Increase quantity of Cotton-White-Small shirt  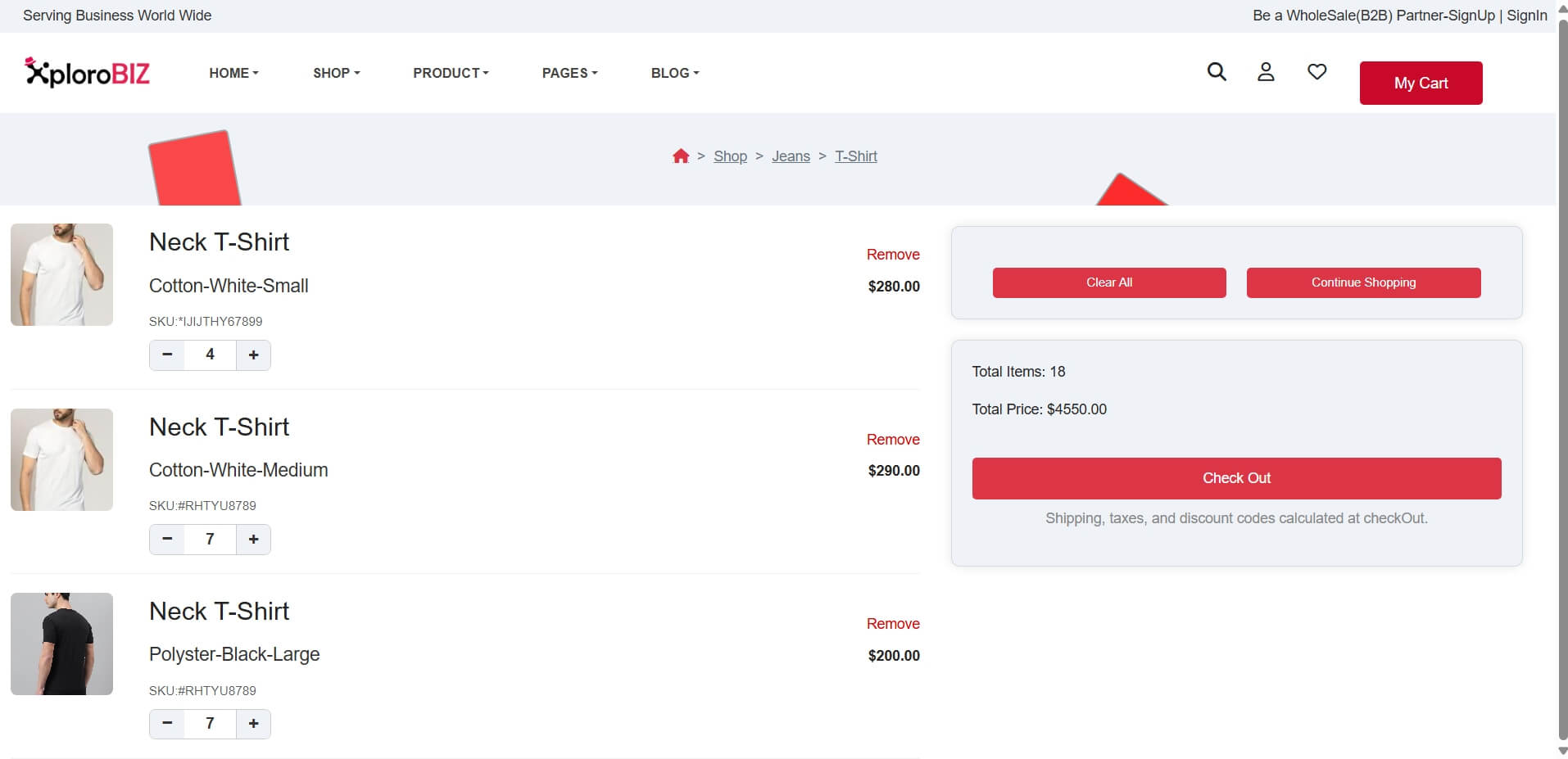coord(253,355)
